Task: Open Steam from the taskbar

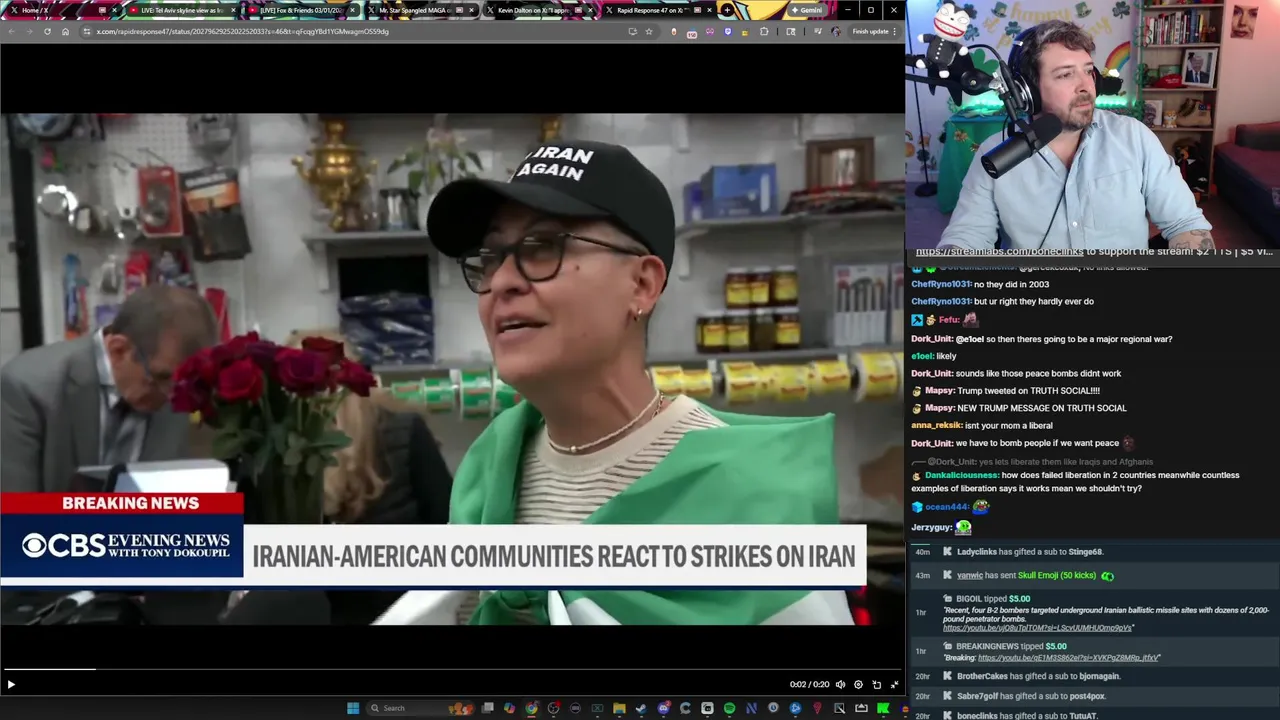Action: (x=641, y=708)
